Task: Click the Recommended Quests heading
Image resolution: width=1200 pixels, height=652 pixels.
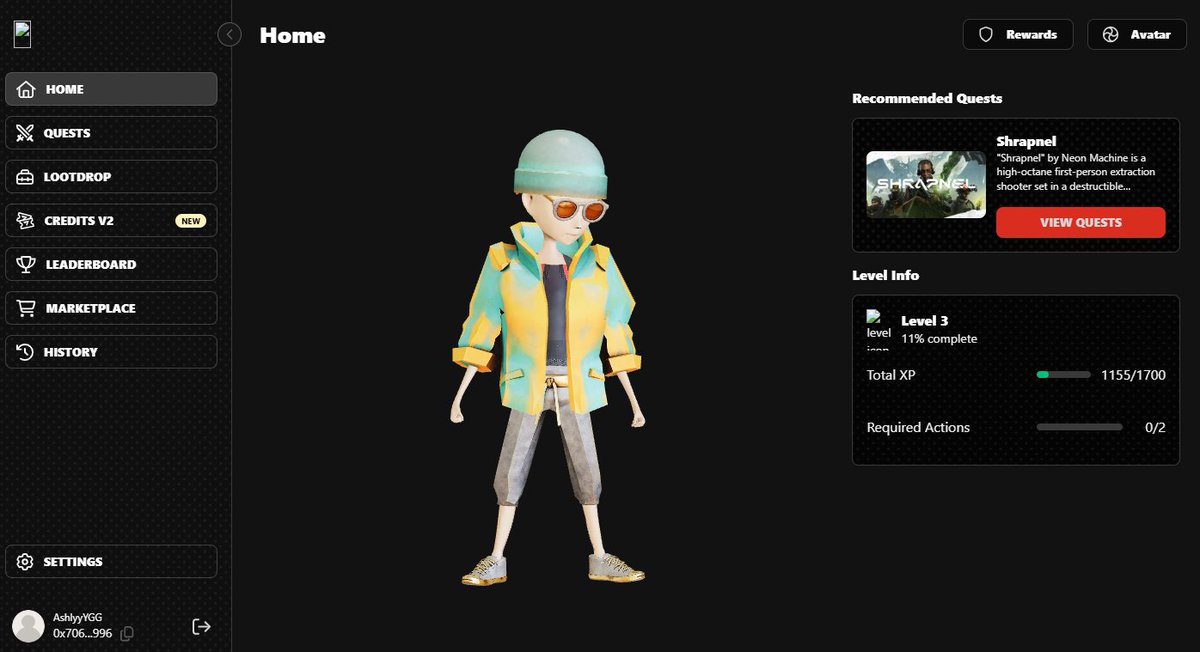Action: coord(927,98)
